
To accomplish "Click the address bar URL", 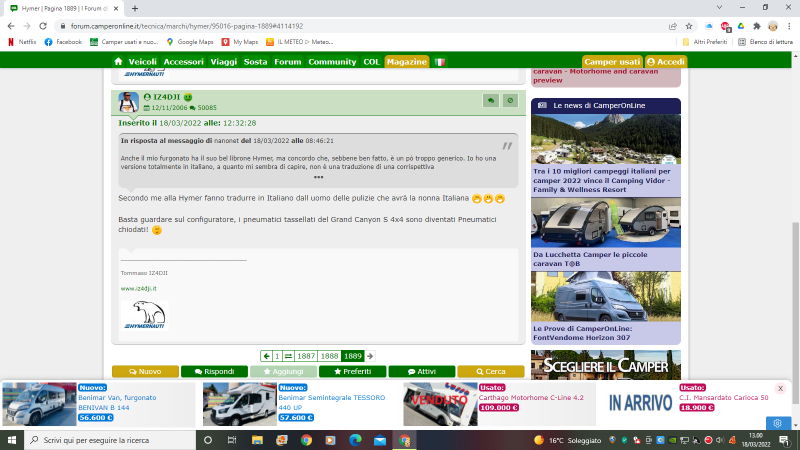I will [187, 26].
